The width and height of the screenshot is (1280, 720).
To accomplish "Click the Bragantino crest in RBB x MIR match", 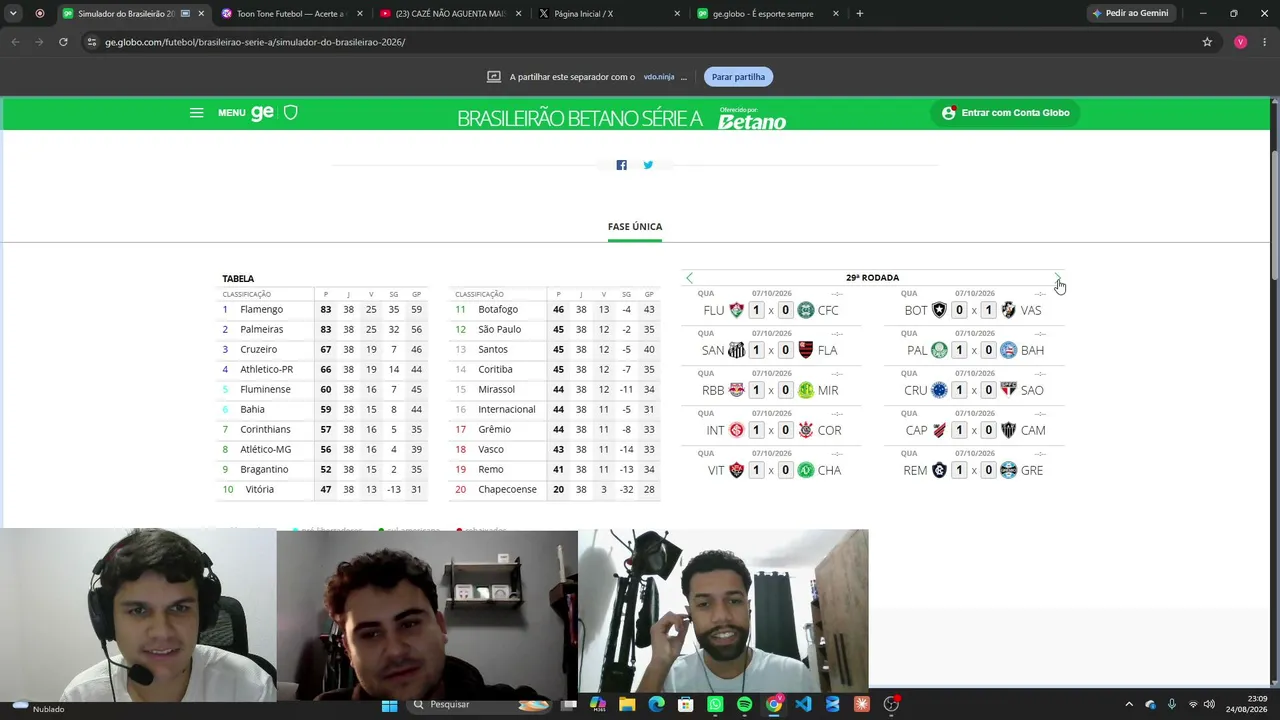I will (x=737, y=390).
